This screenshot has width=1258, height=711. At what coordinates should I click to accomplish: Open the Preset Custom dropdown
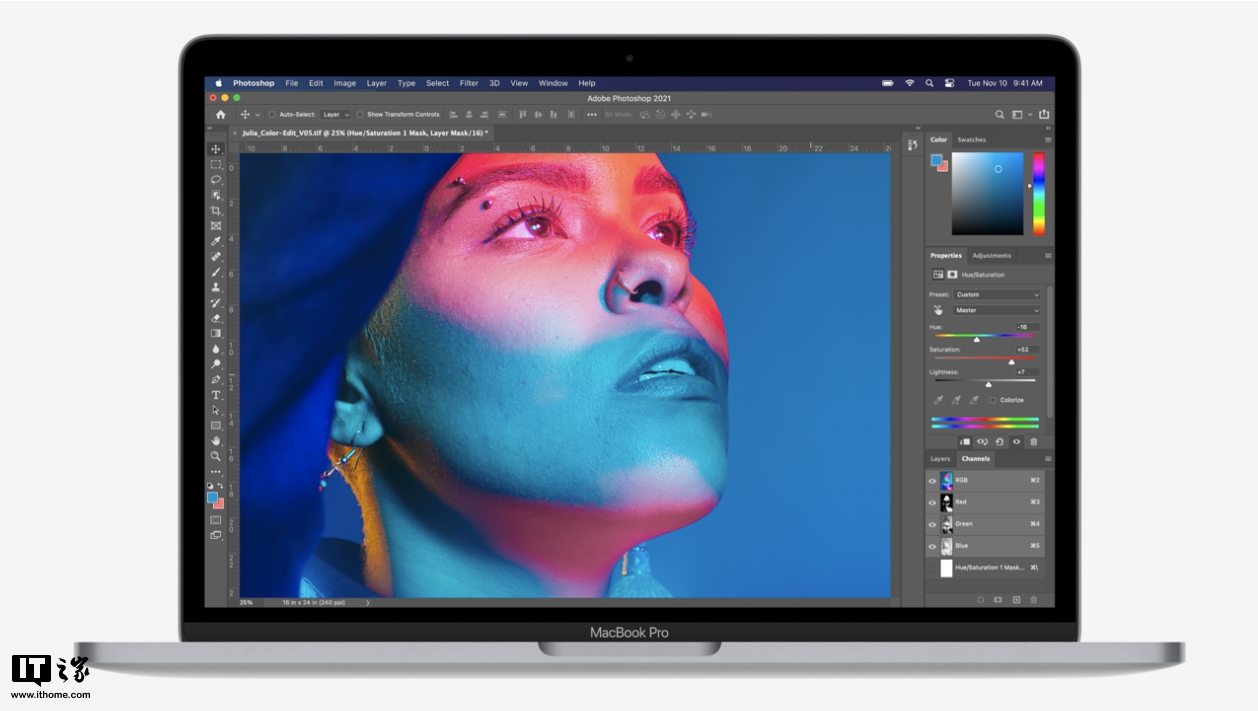(996, 295)
